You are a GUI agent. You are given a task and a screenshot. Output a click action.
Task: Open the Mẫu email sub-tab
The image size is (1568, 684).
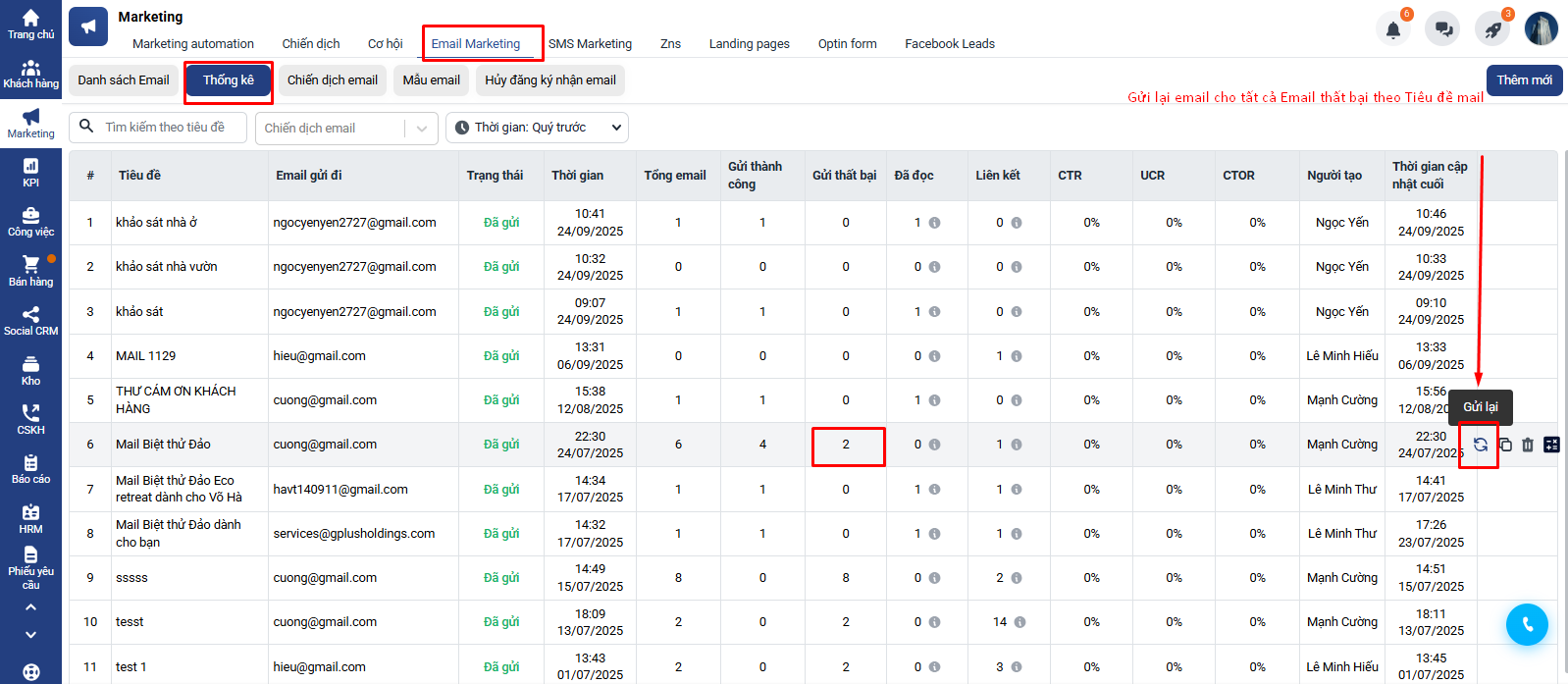431,80
